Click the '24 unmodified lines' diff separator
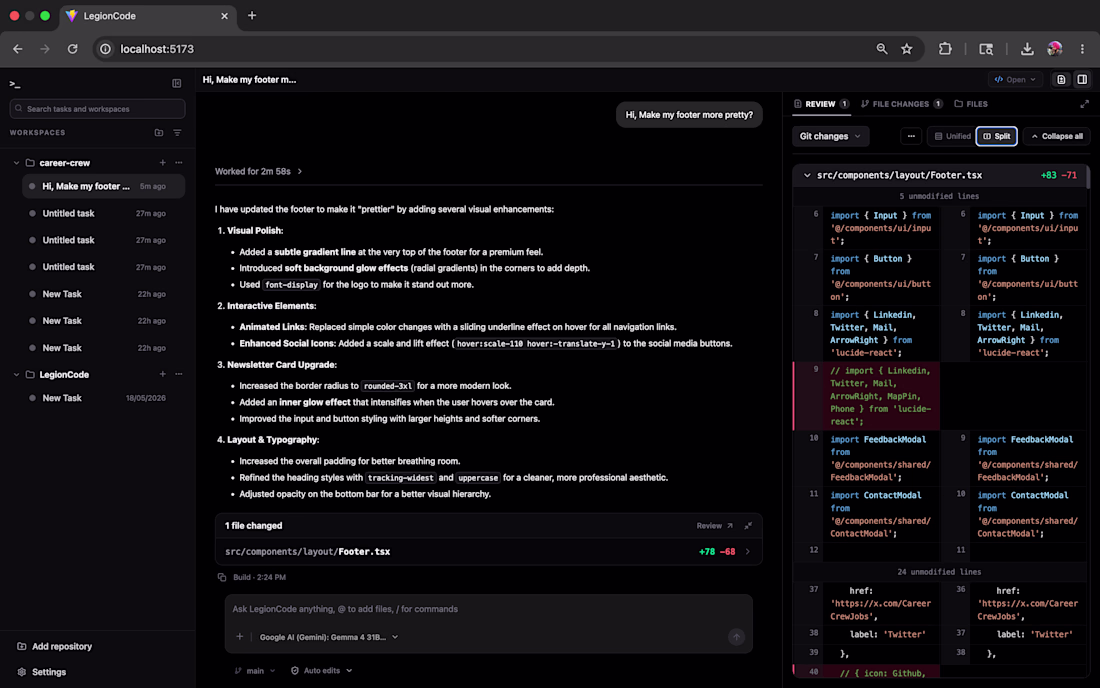 pos(939,572)
